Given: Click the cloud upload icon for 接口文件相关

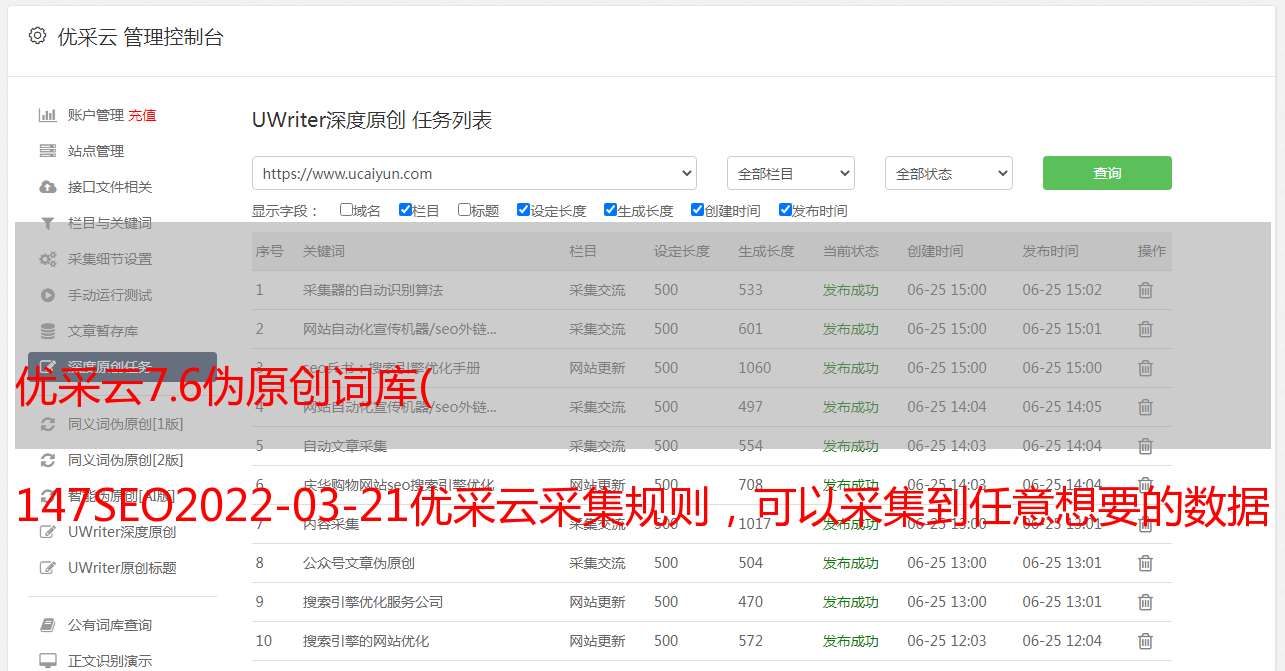Looking at the screenshot, I should (x=47, y=187).
